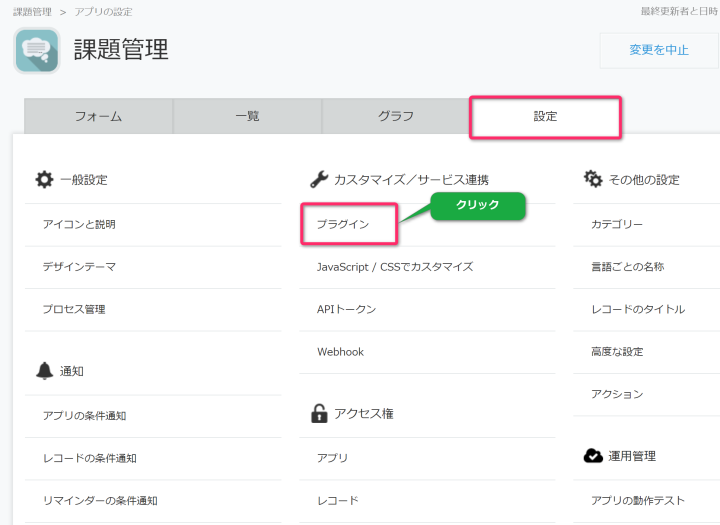Open レコードのタイトル settings
Screen dimensions: 720x525
click(x=638, y=310)
